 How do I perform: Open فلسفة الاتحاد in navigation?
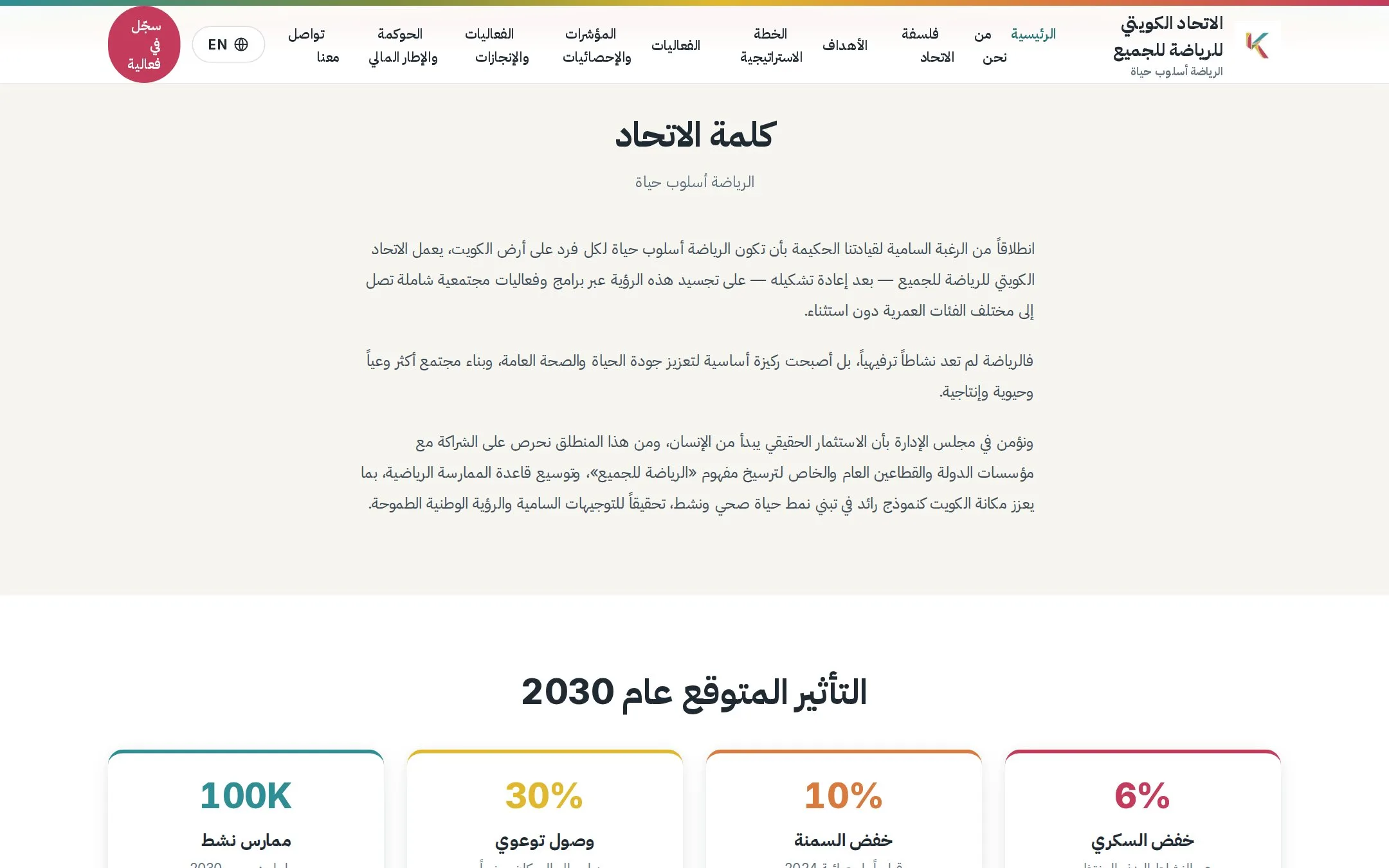pos(929,45)
